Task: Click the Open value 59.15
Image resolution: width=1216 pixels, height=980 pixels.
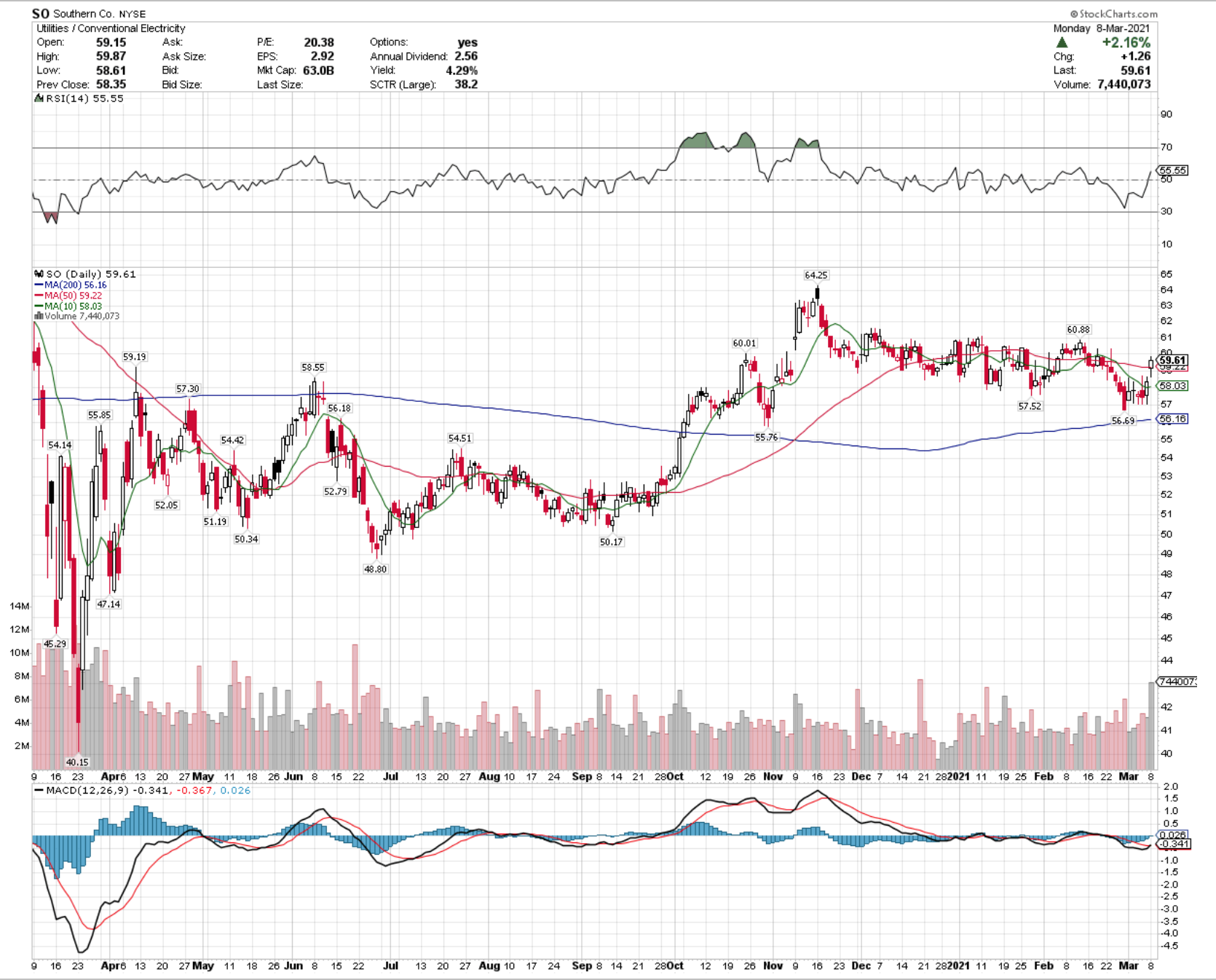Action: point(111,42)
